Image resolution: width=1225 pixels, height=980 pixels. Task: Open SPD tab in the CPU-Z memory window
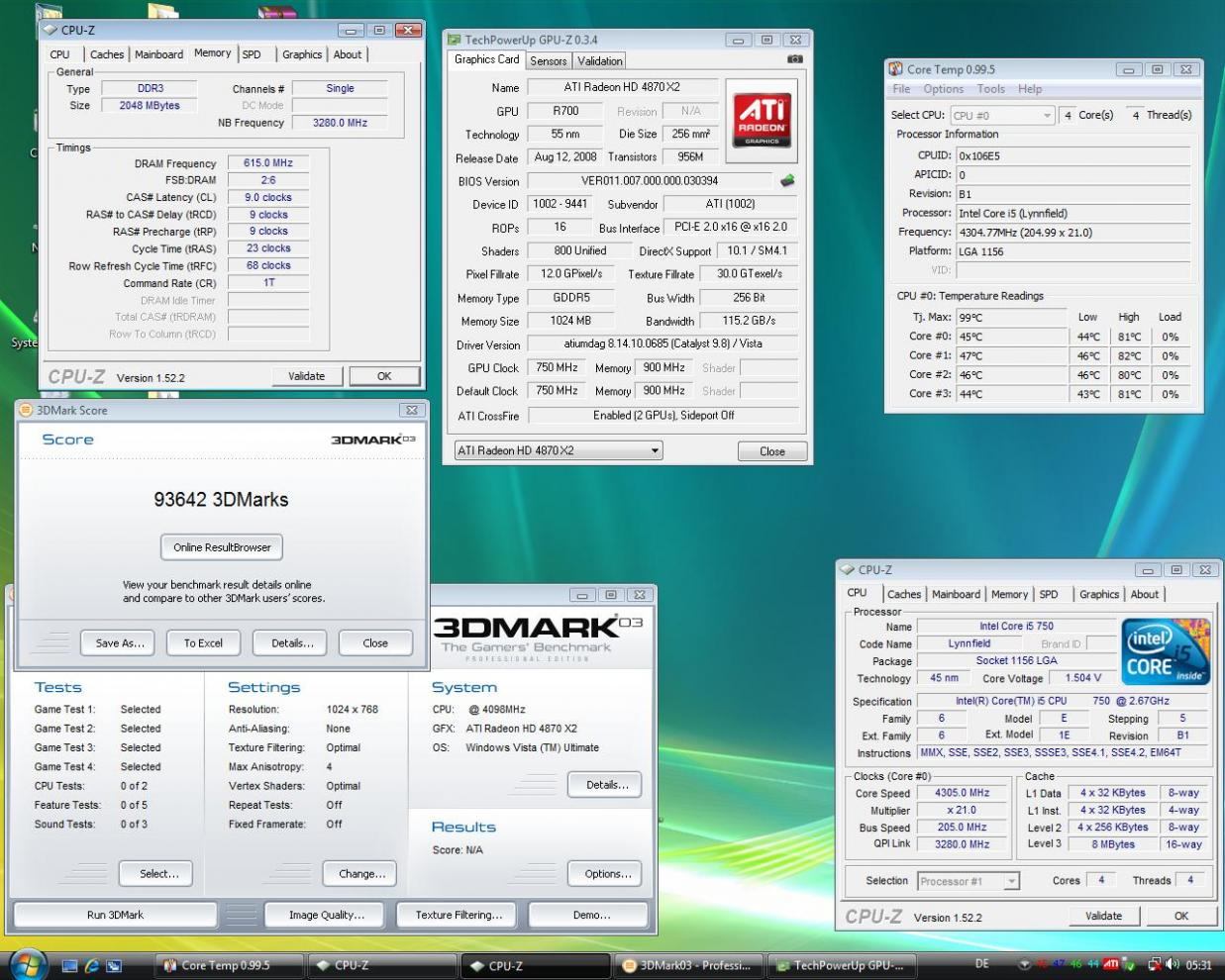pos(252,54)
